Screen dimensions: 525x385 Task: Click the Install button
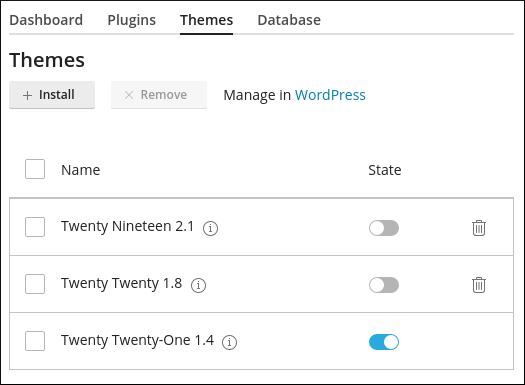[x=52, y=95]
